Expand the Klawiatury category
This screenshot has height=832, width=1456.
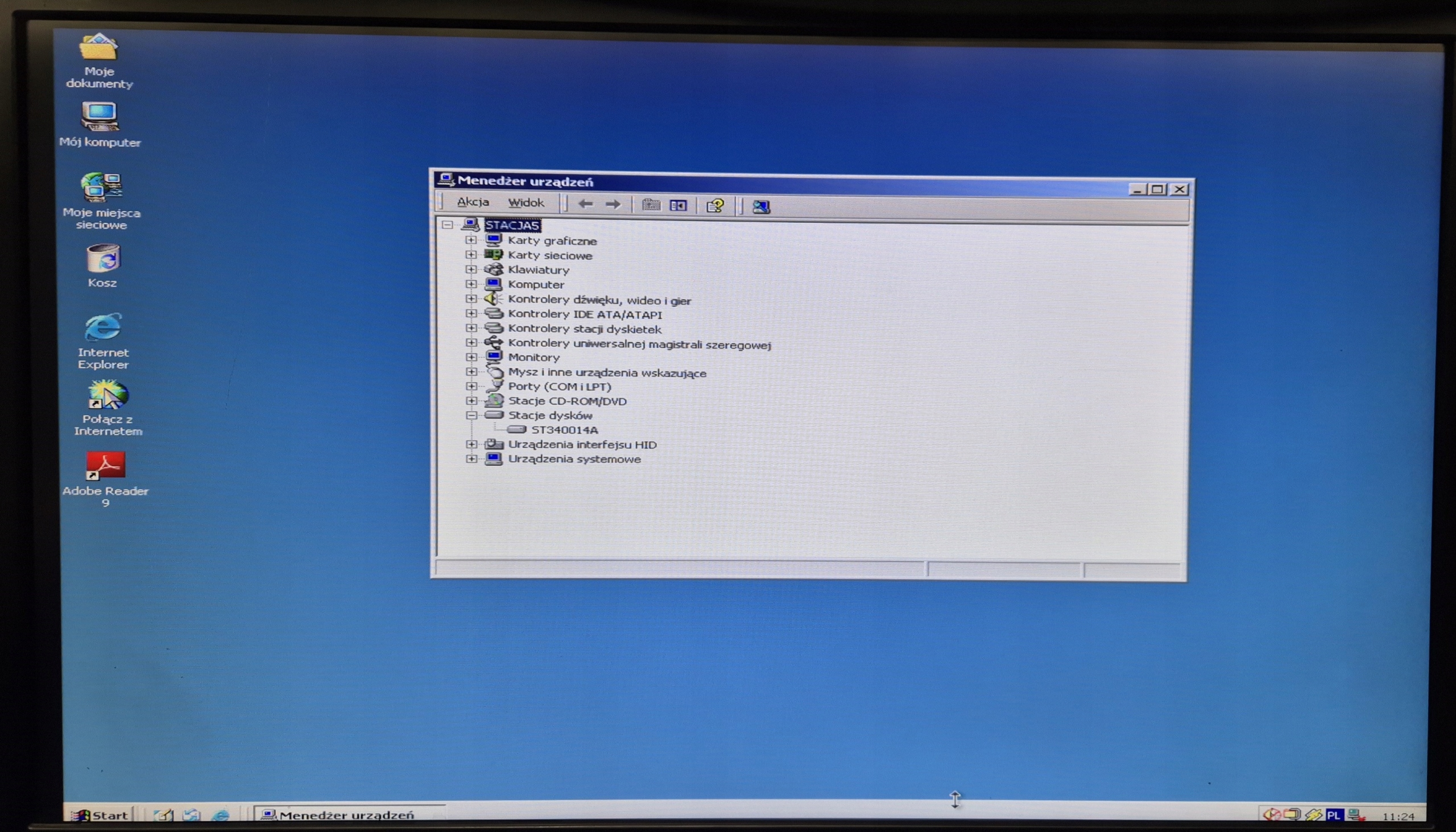click(x=471, y=268)
